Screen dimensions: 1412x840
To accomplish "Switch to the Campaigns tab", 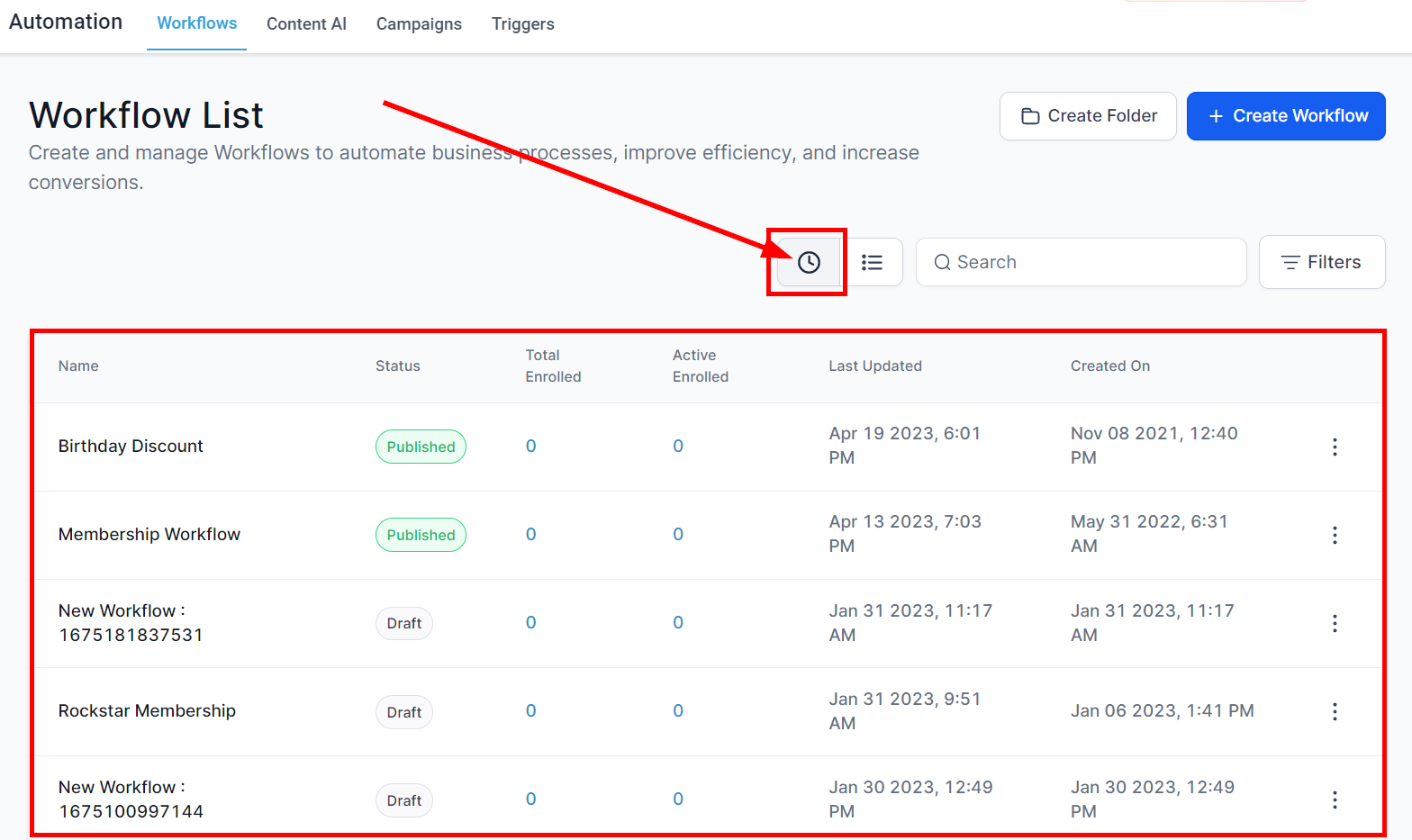I will tap(419, 24).
